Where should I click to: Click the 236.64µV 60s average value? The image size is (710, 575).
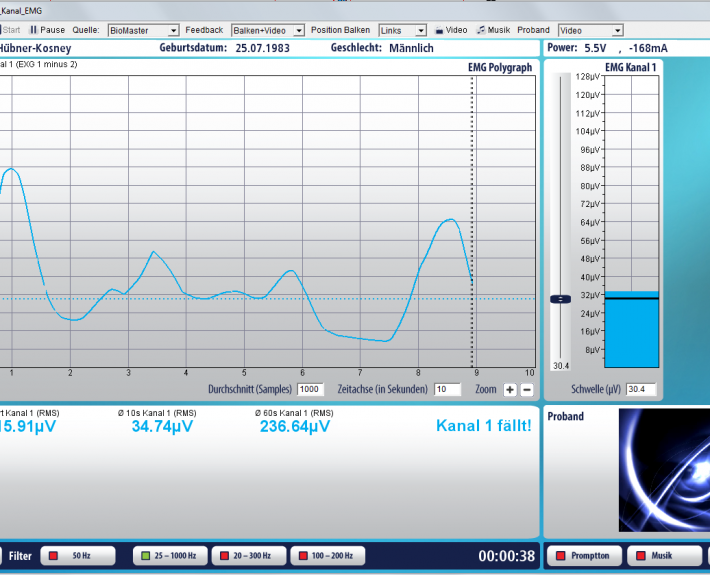(x=295, y=426)
